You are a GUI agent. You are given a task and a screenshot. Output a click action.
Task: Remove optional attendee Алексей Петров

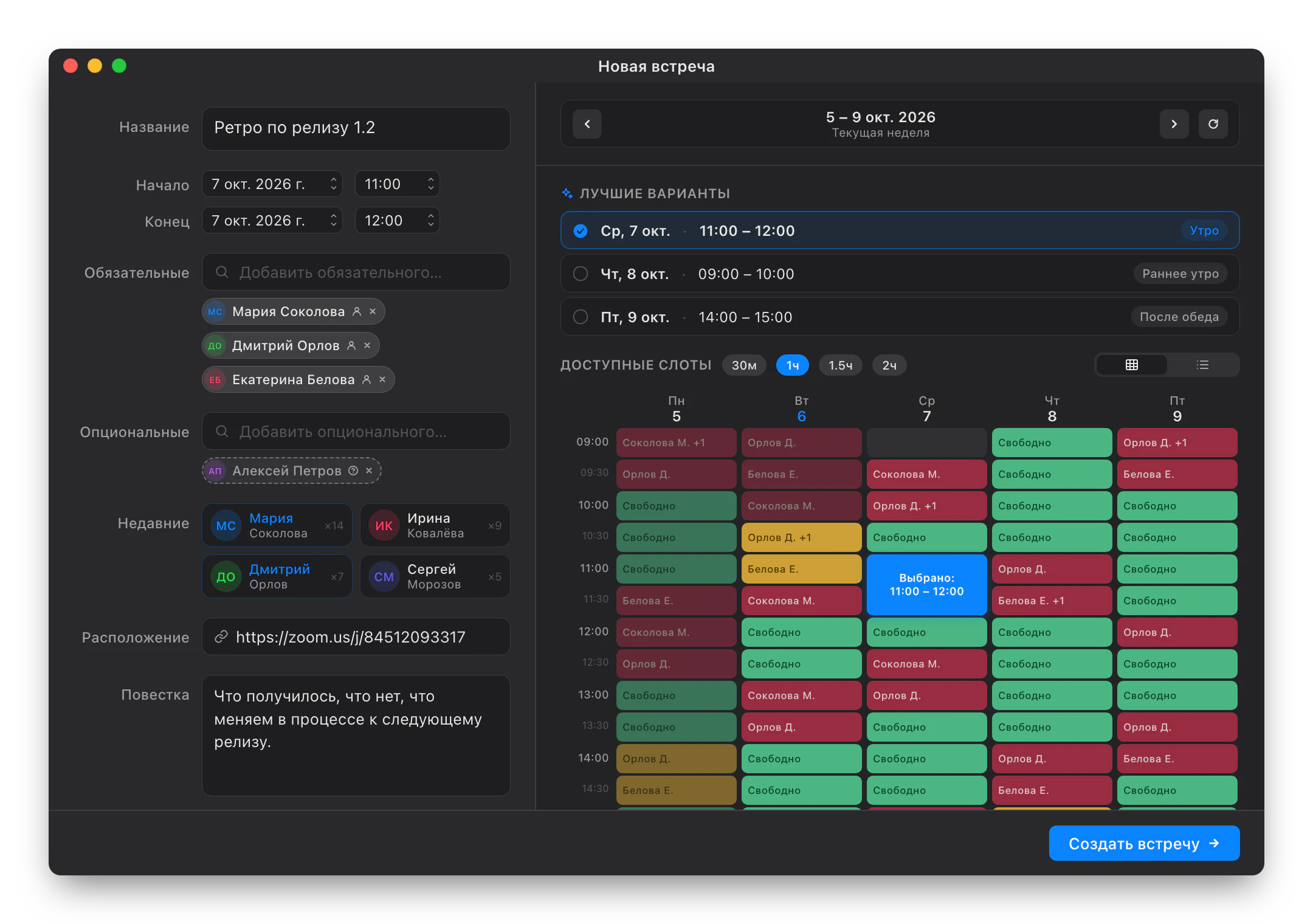pos(369,471)
